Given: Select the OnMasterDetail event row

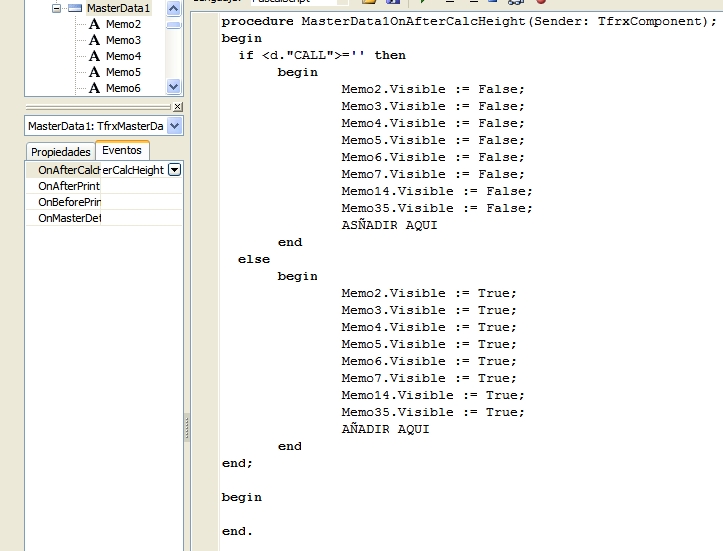Looking at the screenshot, I should click(x=68, y=218).
